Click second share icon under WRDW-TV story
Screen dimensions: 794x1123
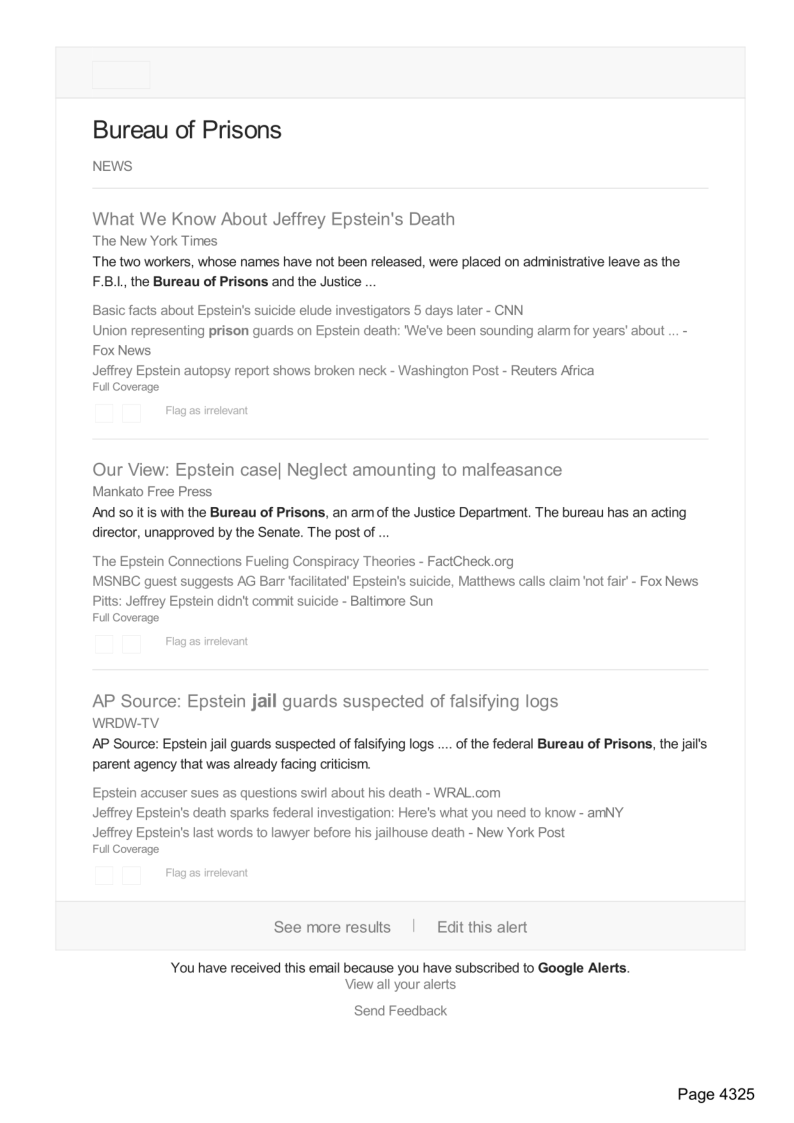pyautogui.click(x=131, y=875)
